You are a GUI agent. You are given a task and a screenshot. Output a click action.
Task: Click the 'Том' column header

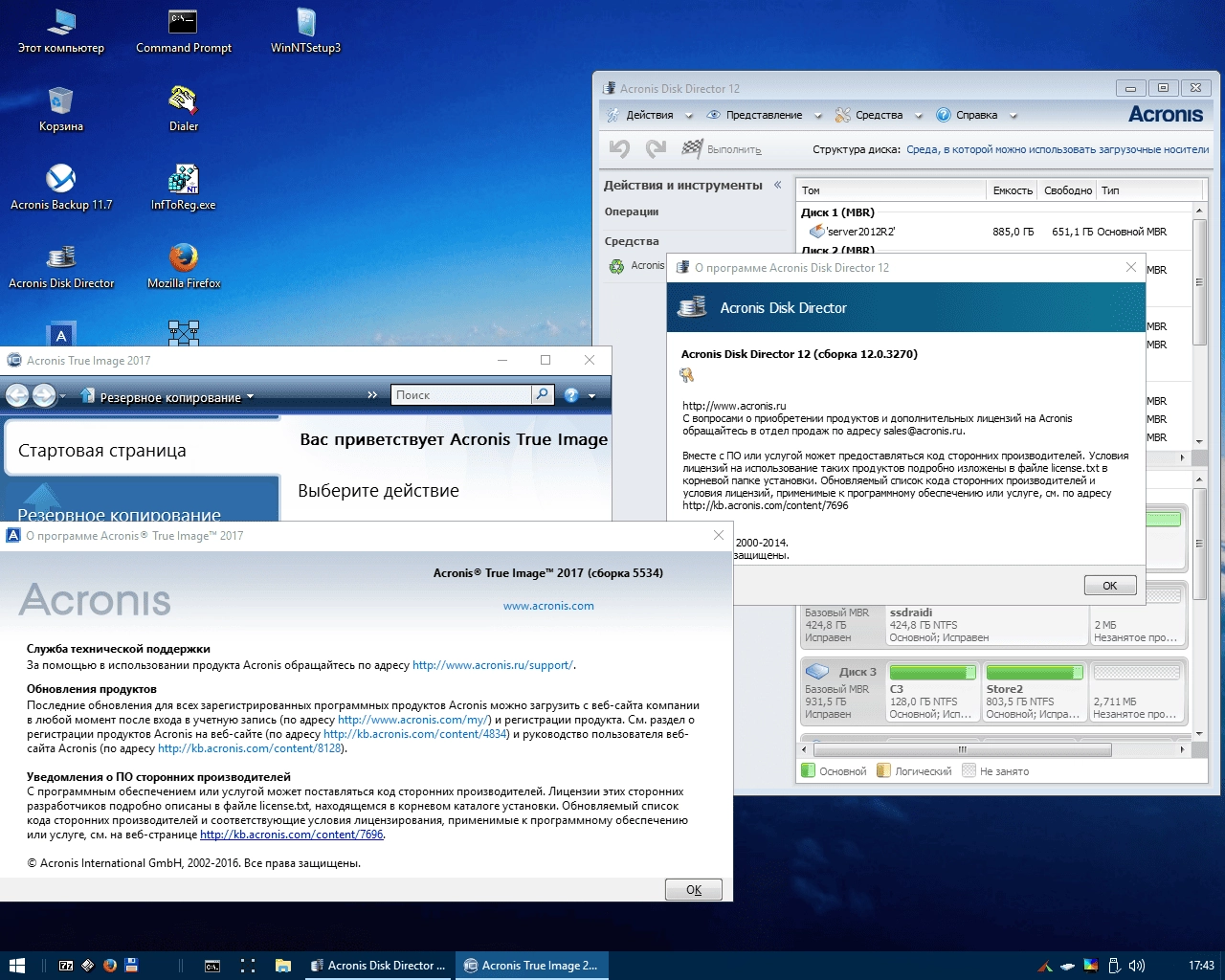tap(891, 190)
